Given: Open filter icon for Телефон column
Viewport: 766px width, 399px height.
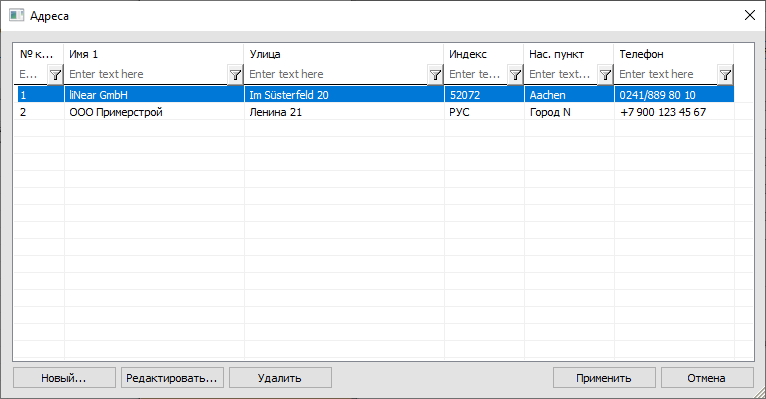Looking at the screenshot, I should 725,75.
